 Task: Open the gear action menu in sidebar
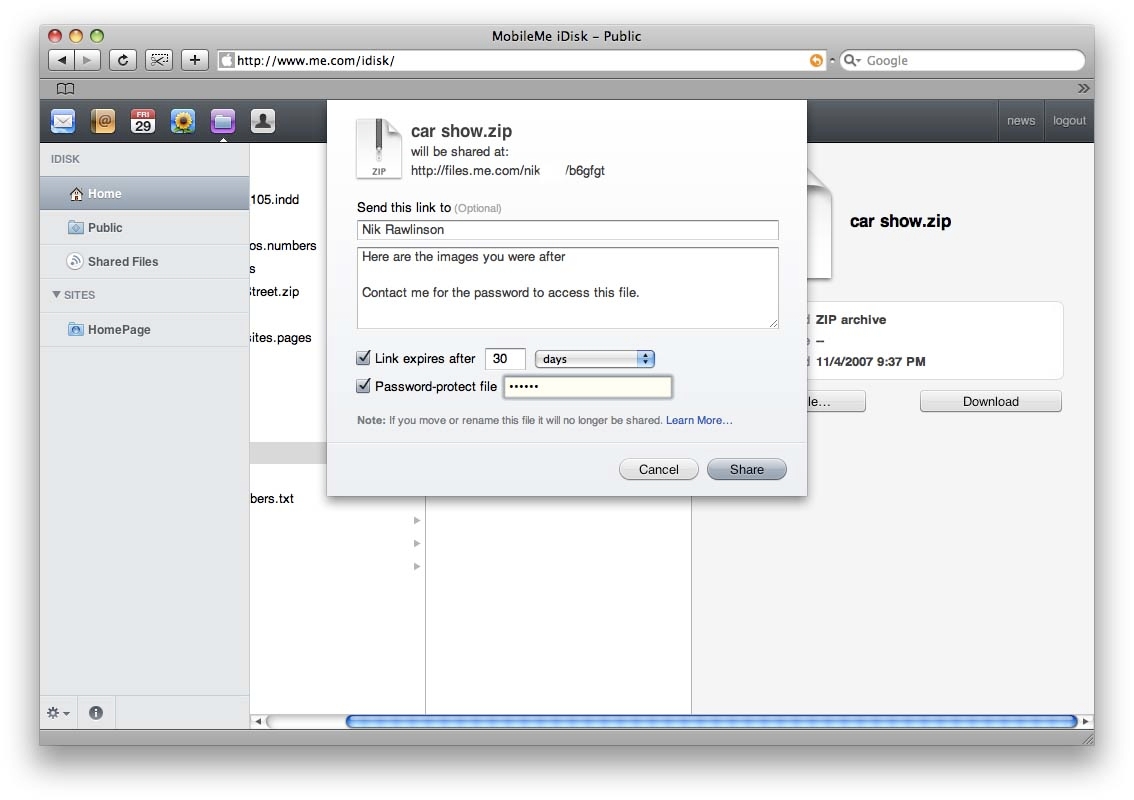(x=58, y=712)
